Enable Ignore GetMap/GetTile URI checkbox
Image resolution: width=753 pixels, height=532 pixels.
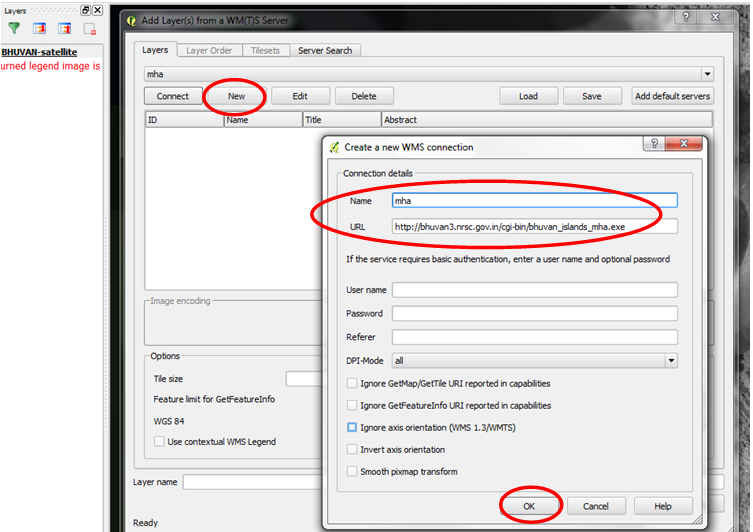352,383
